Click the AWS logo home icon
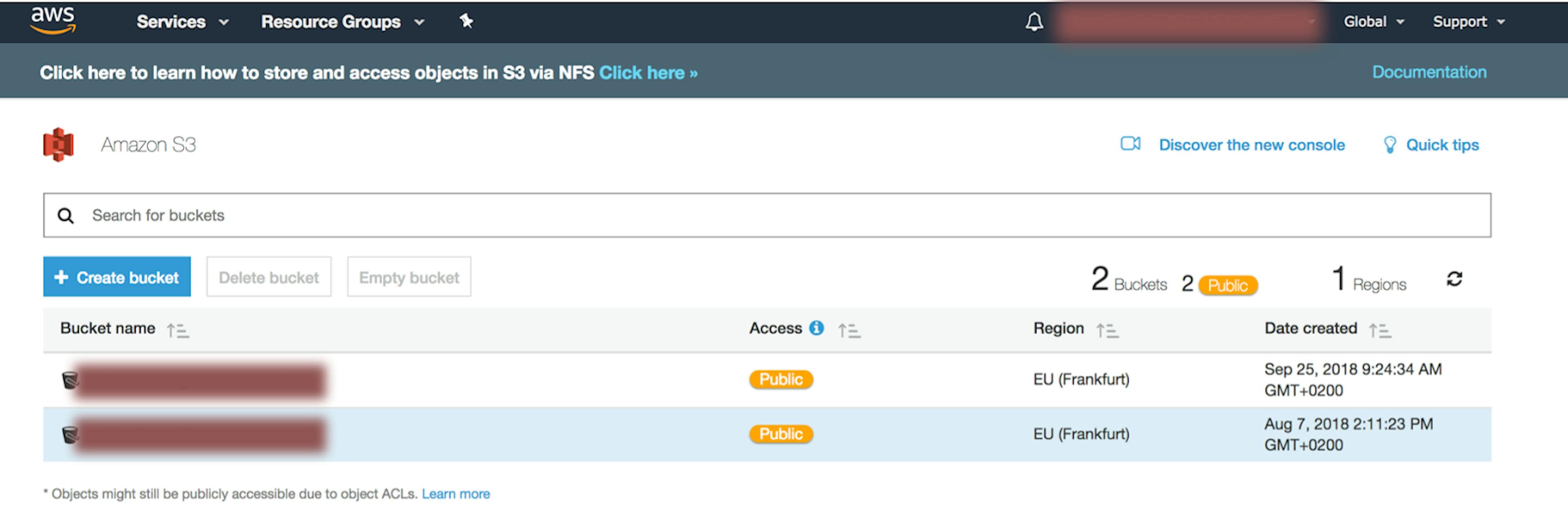This screenshot has width=1568, height=524. (x=53, y=21)
